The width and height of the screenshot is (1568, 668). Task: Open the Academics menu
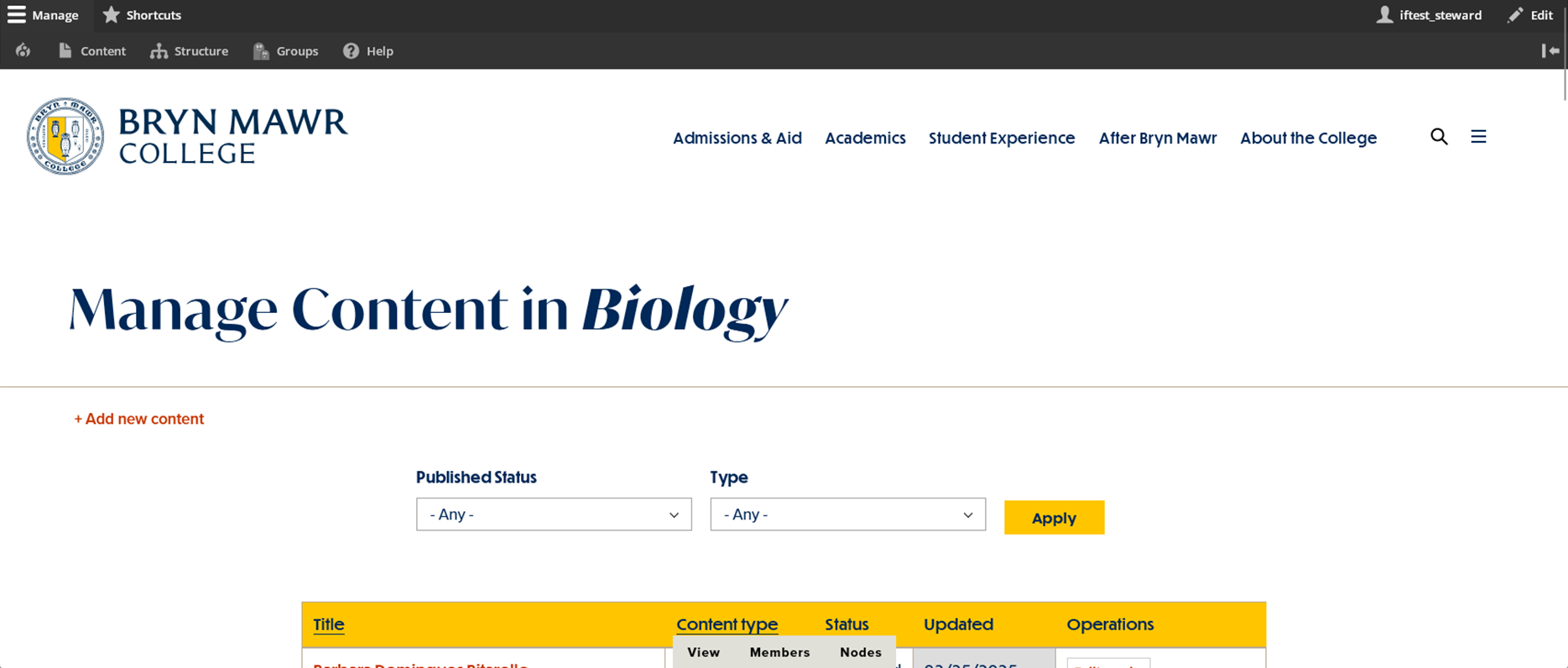coord(865,138)
